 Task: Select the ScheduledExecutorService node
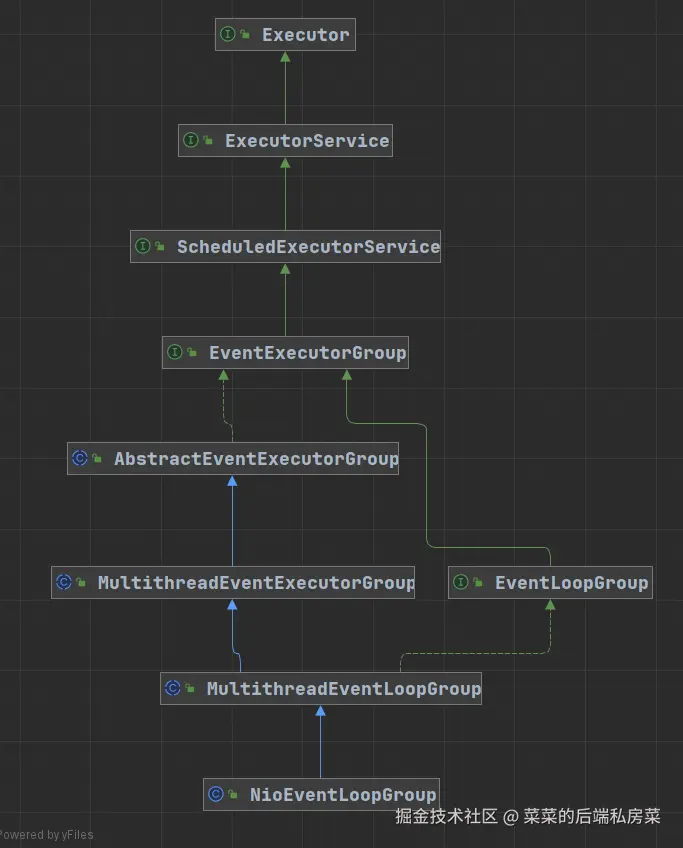(285, 247)
